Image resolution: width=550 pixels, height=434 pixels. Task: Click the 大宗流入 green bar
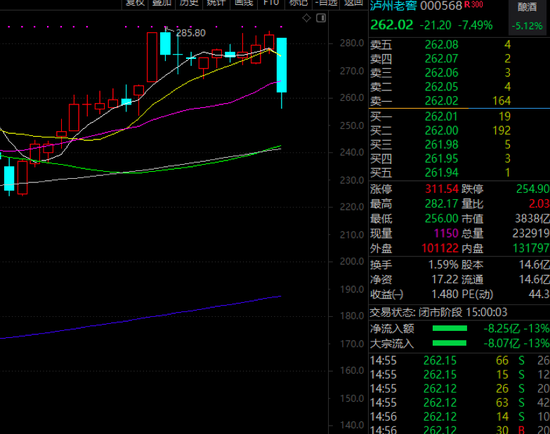coord(450,343)
